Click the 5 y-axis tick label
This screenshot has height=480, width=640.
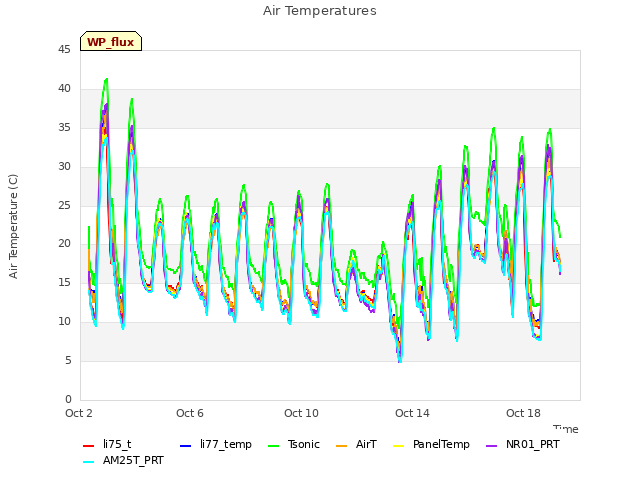click(68, 360)
